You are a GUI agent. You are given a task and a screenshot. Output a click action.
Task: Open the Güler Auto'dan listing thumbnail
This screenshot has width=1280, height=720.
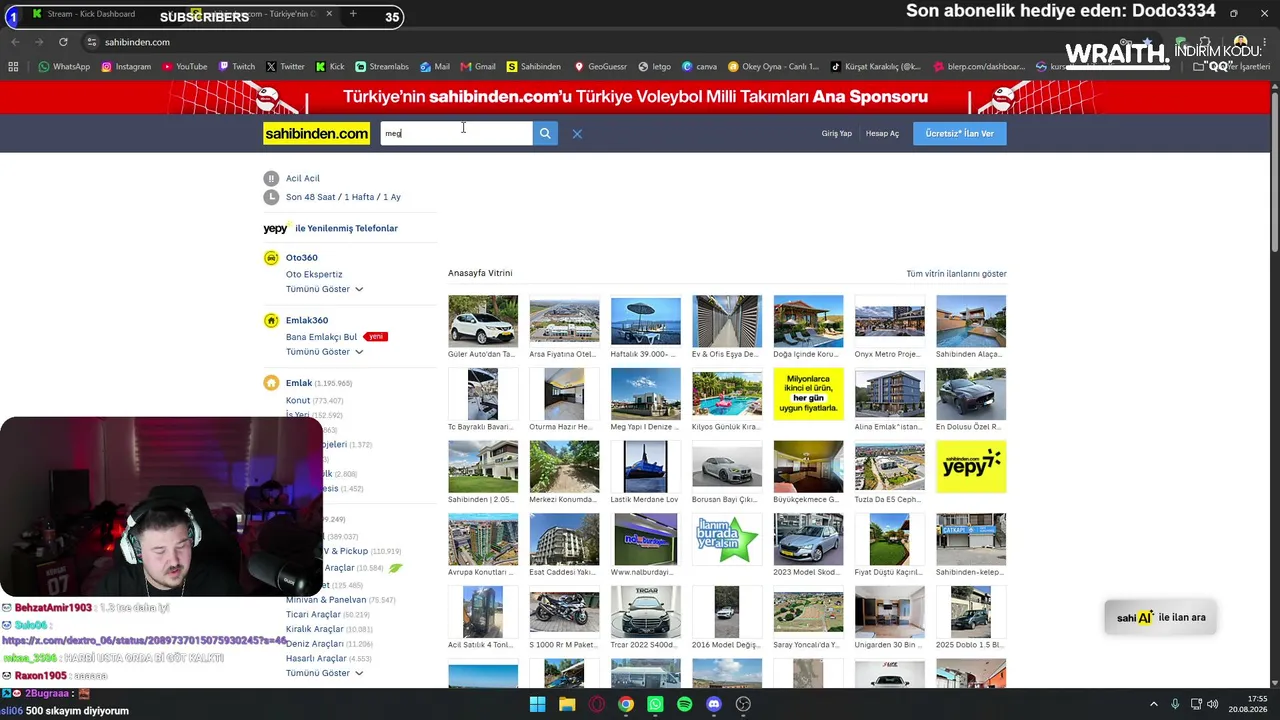click(x=483, y=320)
